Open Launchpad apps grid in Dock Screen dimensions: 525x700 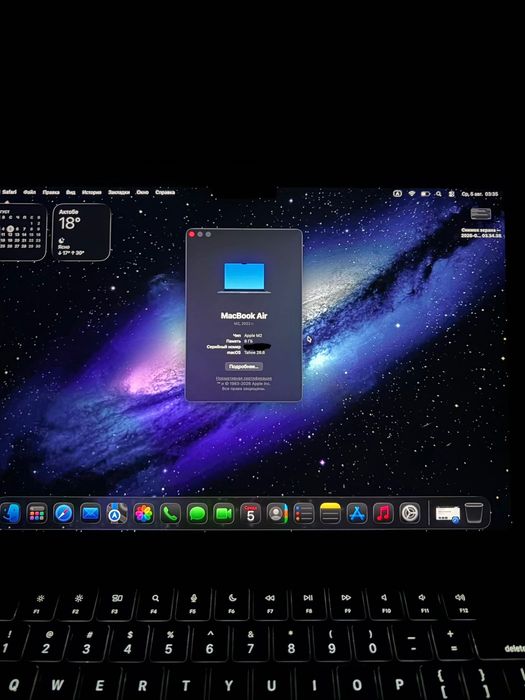click(37, 514)
